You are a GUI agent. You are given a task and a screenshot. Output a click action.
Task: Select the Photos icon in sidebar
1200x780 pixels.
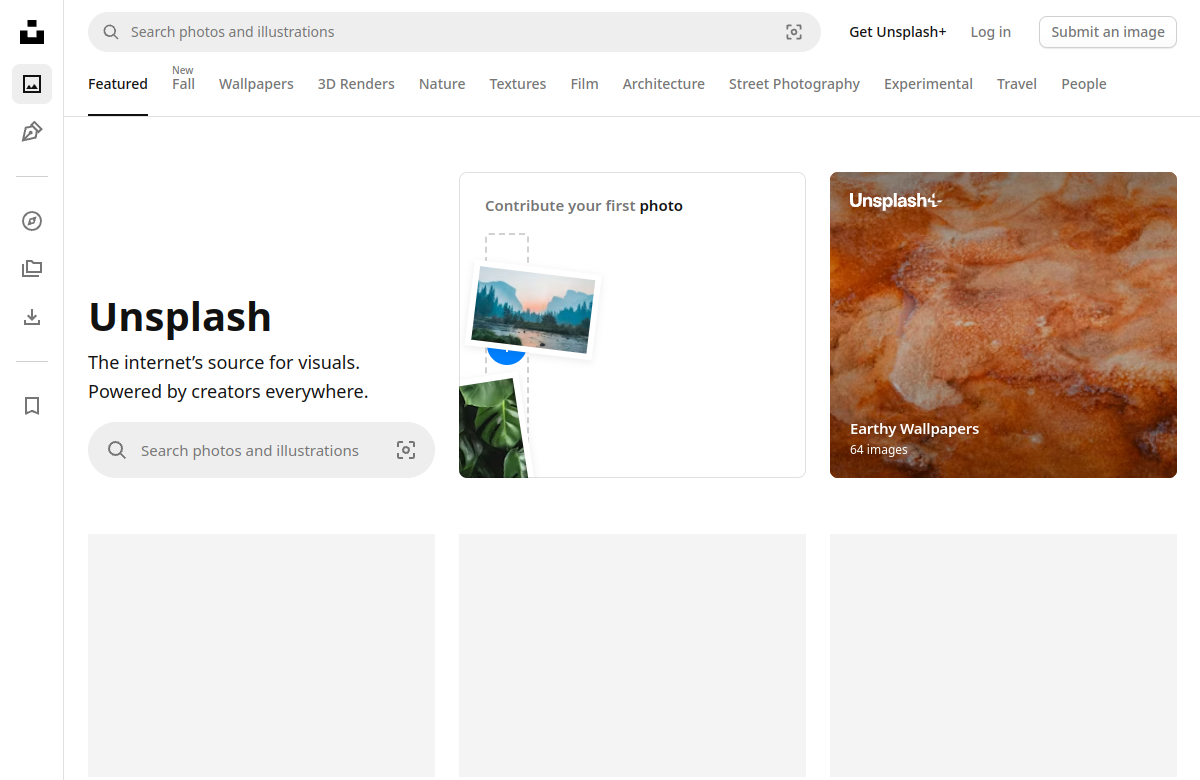click(x=32, y=84)
